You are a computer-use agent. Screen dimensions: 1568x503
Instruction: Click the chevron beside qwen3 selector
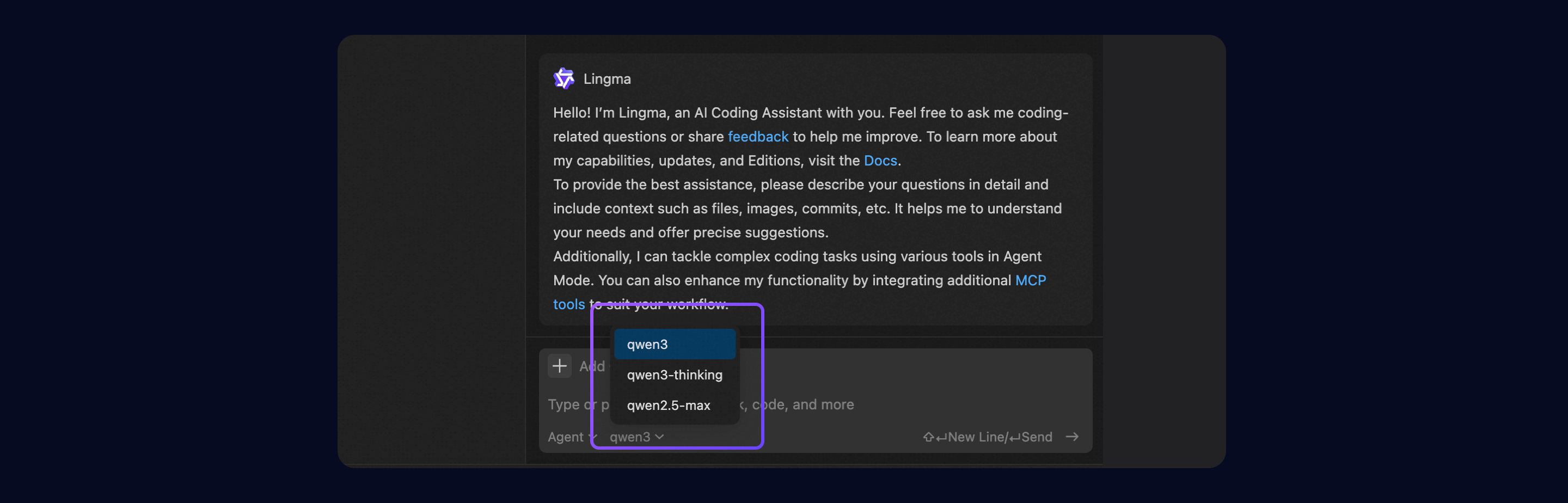click(x=660, y=437)
